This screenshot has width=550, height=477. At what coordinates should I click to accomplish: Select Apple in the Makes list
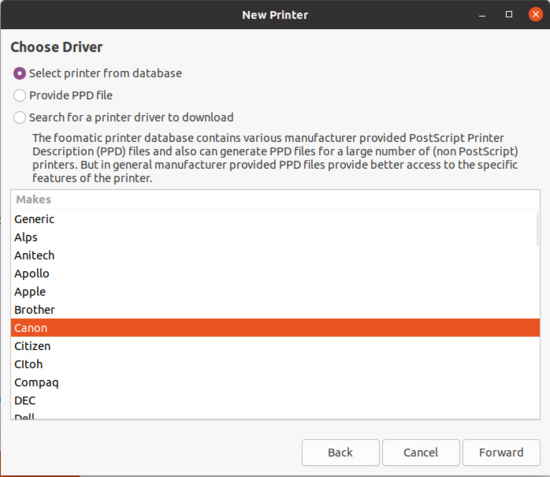(274, 292)
